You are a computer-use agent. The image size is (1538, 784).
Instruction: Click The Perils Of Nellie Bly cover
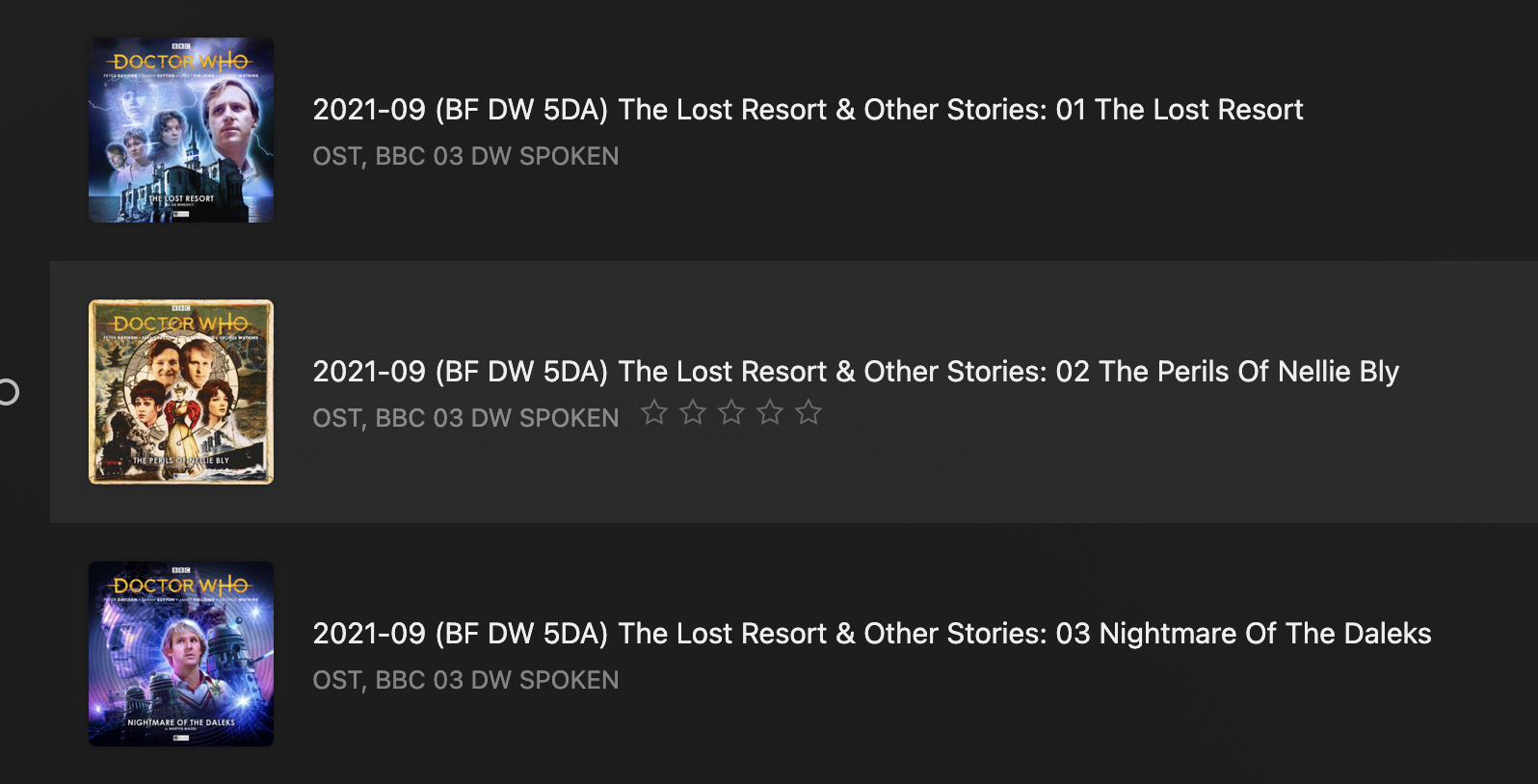pyautogui.click(x=181, y=392)
